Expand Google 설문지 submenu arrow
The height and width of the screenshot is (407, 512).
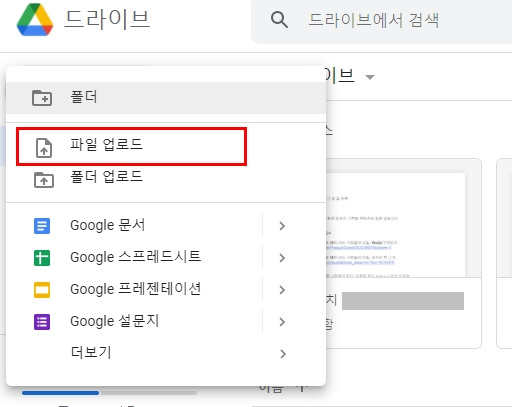[282, 322]
